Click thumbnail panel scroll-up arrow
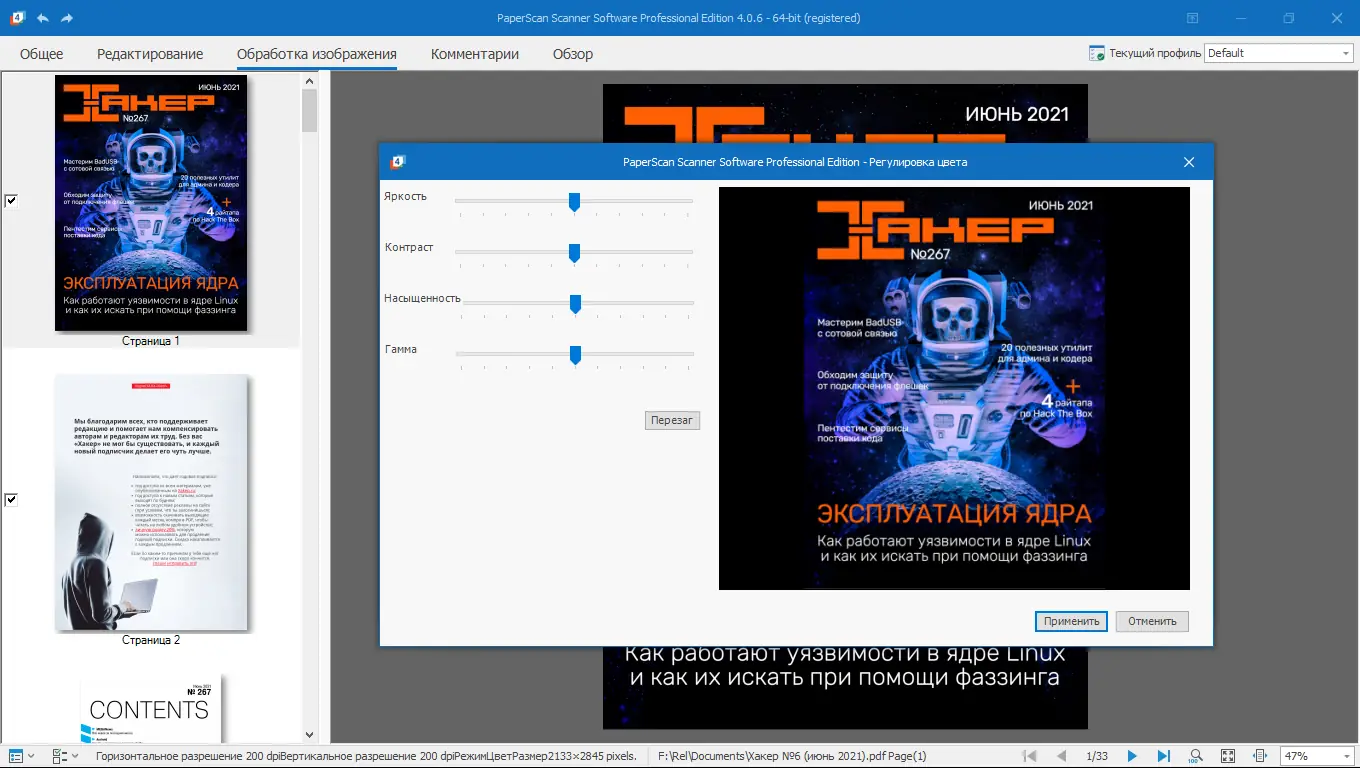 click(x=309, y=79)
